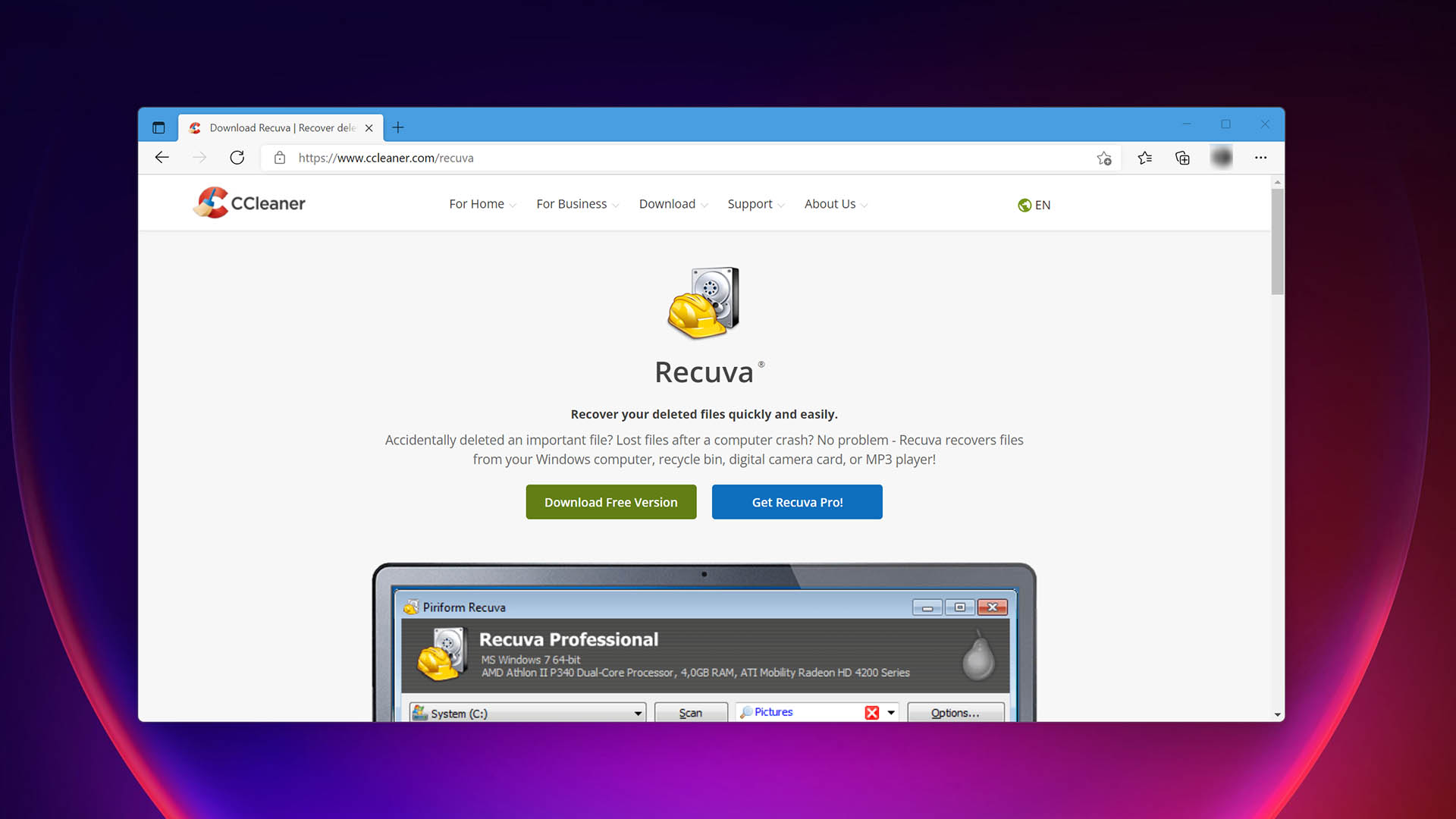Close the Download Recuva tab
Screen dimensions: 1456x819
(369, 128)
